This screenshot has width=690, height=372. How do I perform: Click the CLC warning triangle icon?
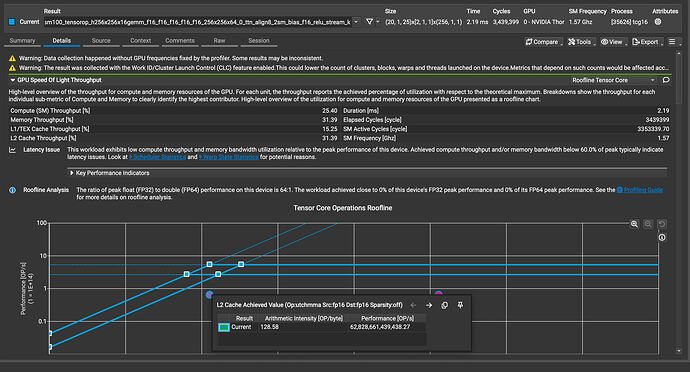[x=12, y=68]
